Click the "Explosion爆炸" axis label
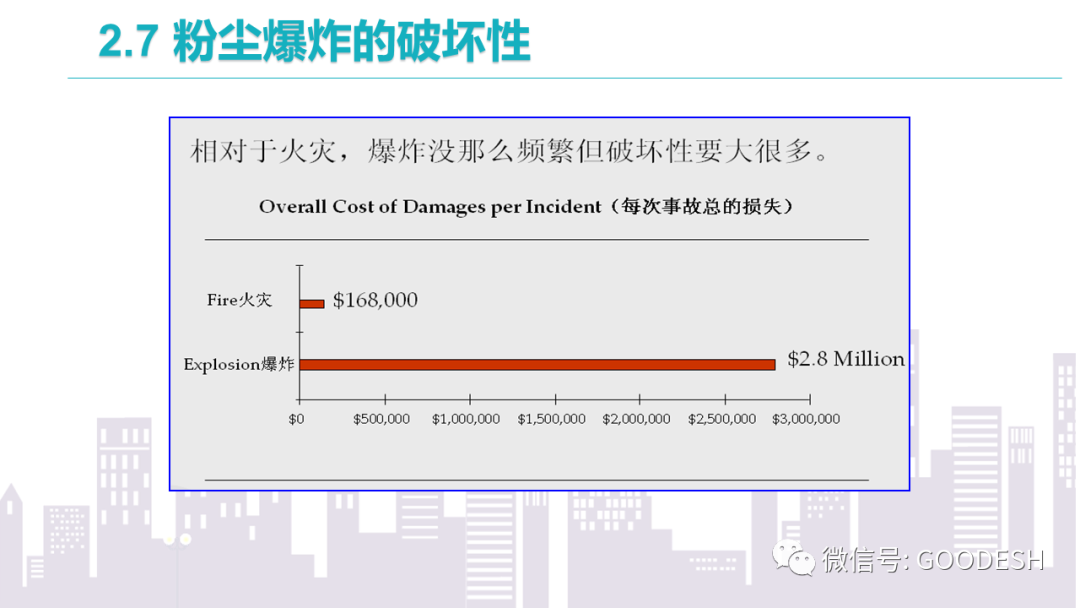The width and height of the screenshot is (1080, 608). coord(239,364)
